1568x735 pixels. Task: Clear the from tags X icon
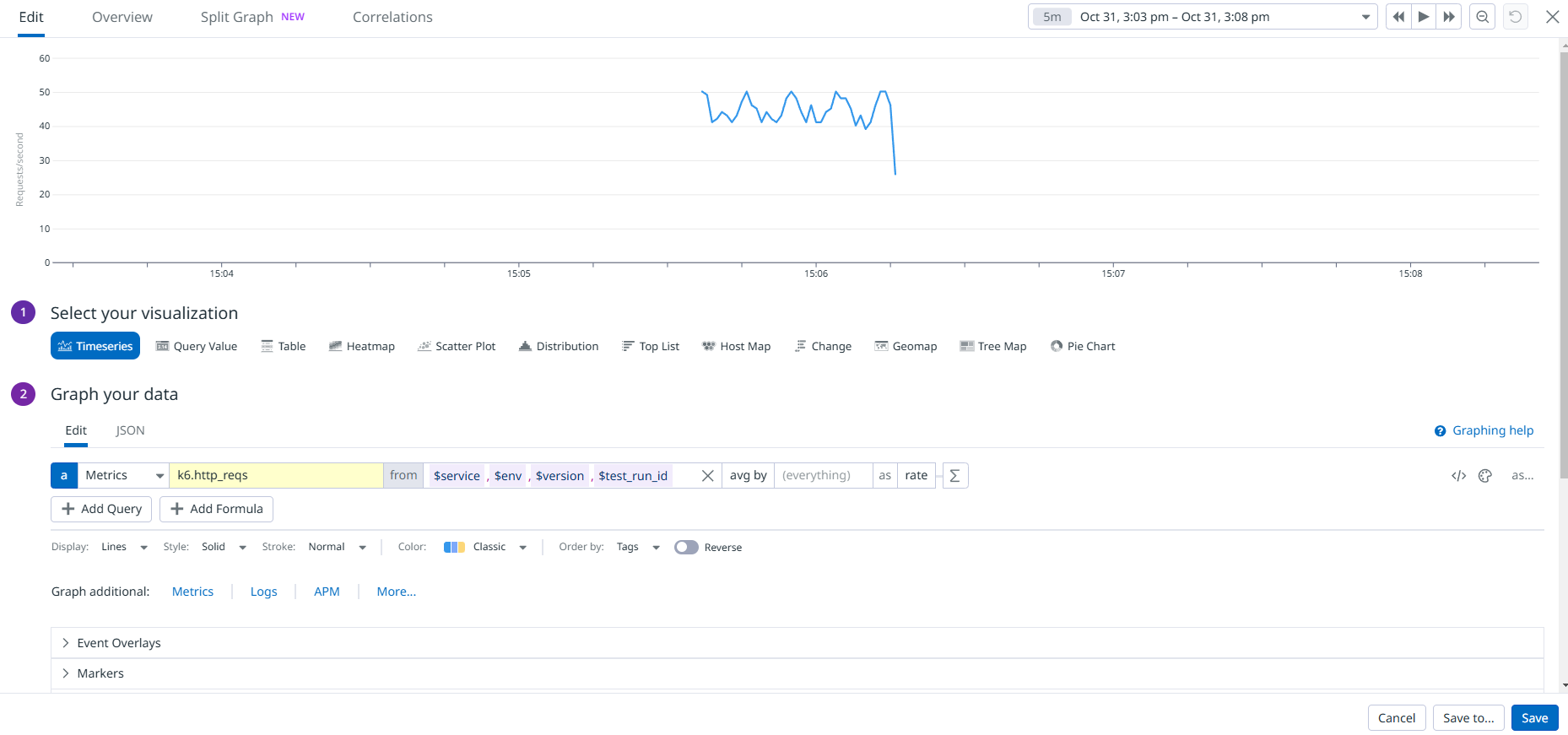coord(708,476)
